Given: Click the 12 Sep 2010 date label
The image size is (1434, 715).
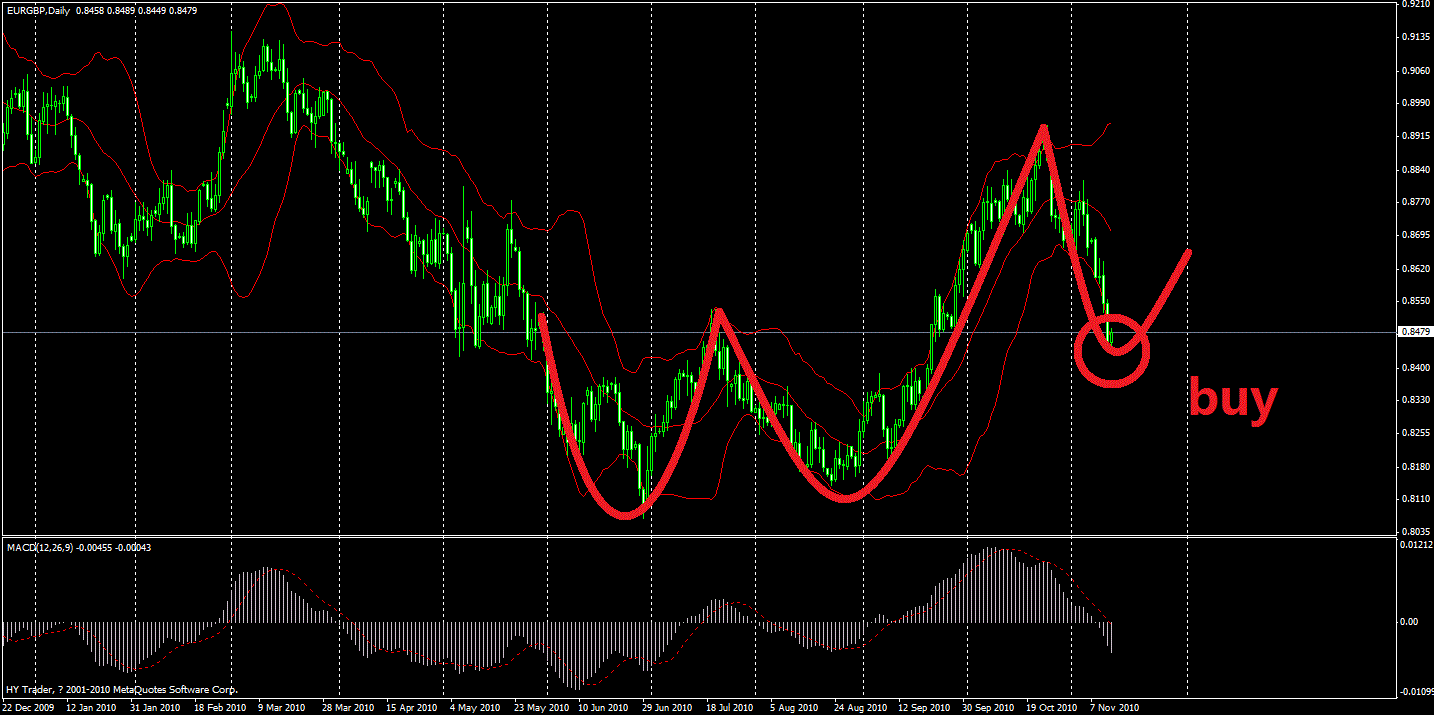Looking at the screenshot, I should pyautogui.click(x=924, y=707).
